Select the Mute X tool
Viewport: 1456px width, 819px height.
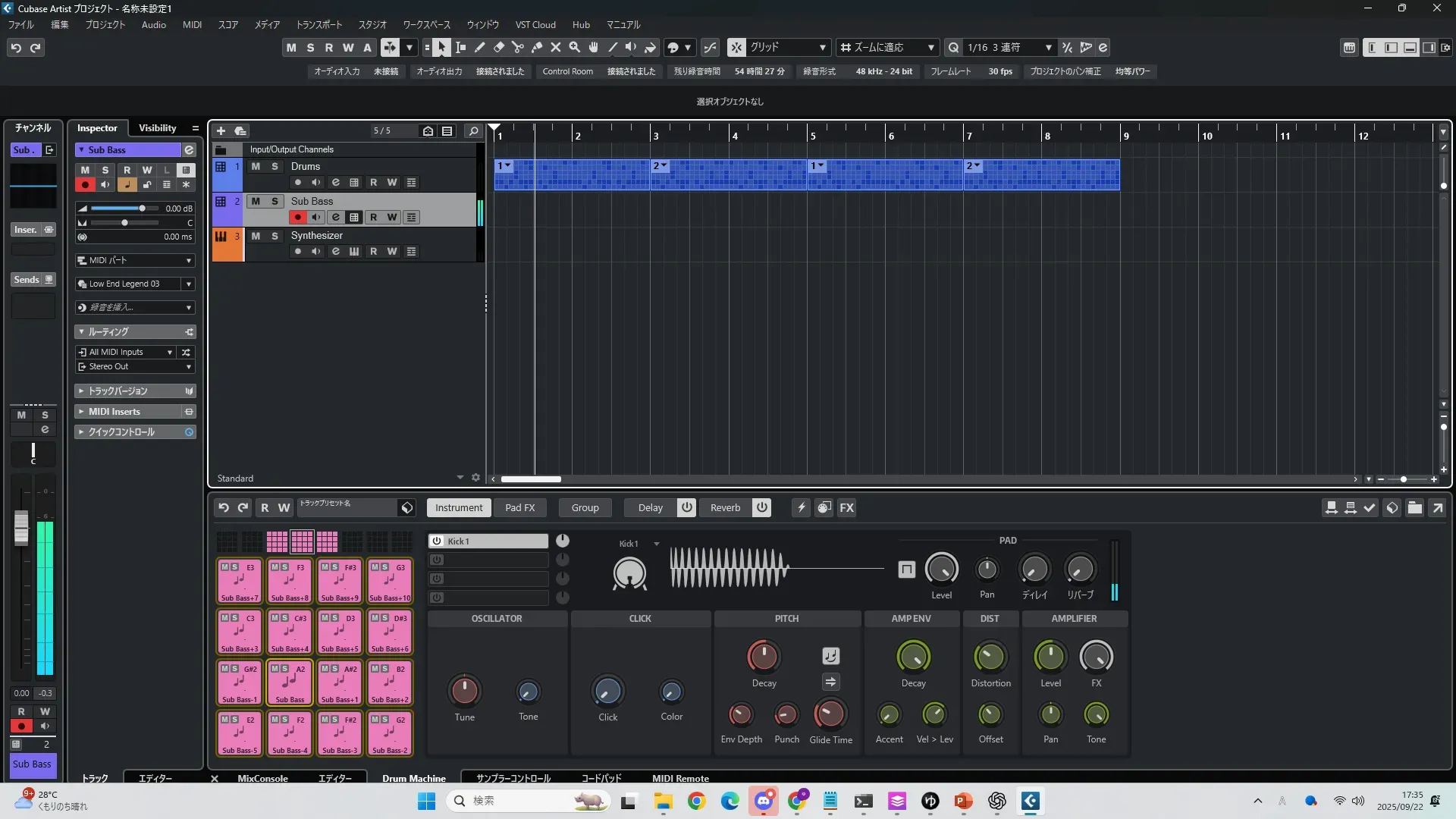[x=556, y=48]
